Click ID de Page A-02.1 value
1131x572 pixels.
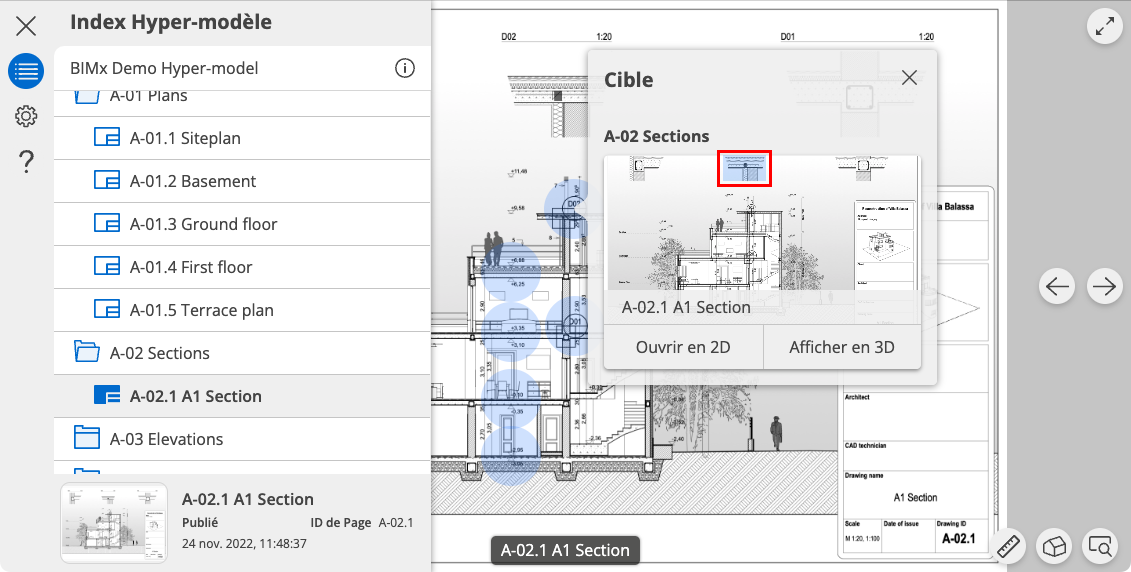396,523
